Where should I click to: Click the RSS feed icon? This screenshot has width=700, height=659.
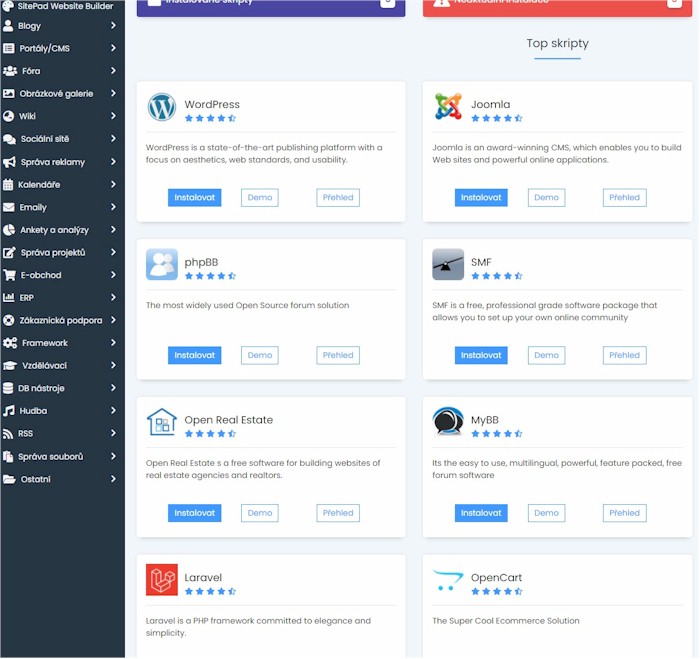8,434
